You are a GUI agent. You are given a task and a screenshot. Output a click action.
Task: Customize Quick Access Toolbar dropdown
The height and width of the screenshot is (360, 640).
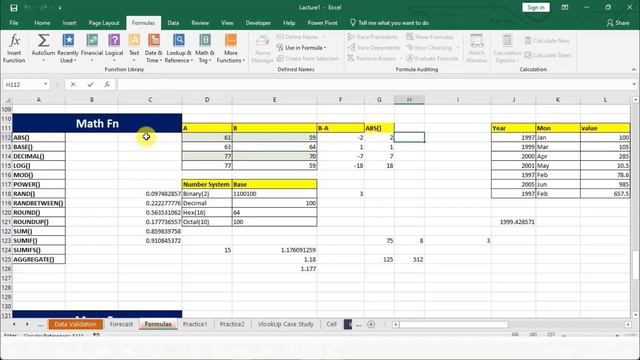click(60, 8)
